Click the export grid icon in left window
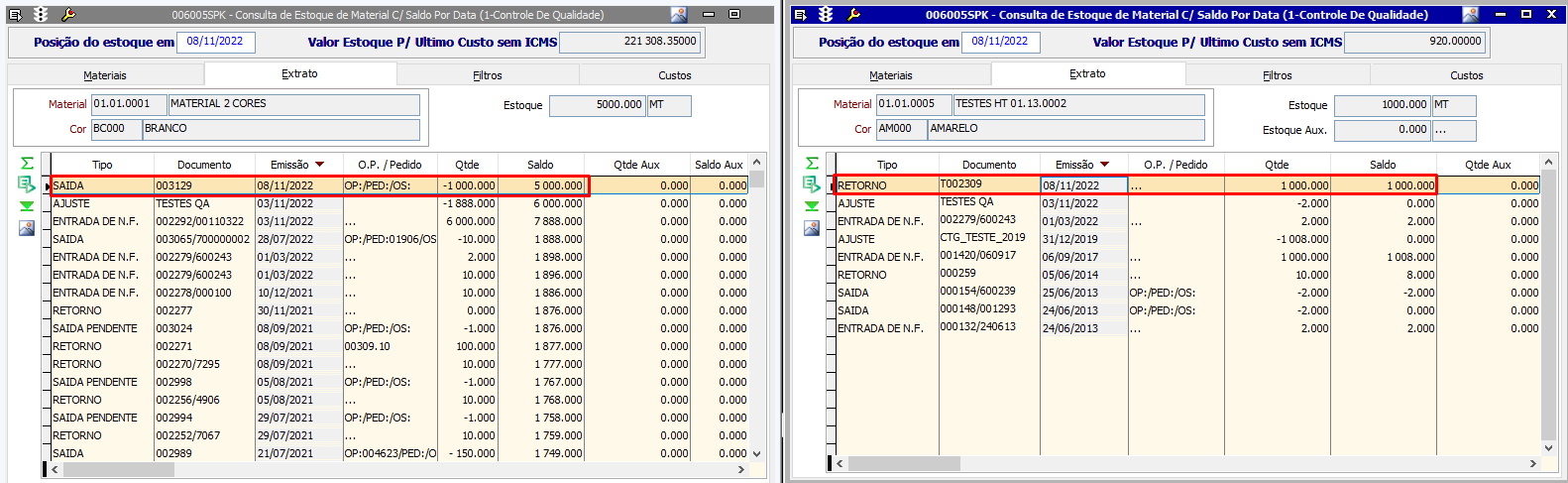 click(x=27, y=184)
